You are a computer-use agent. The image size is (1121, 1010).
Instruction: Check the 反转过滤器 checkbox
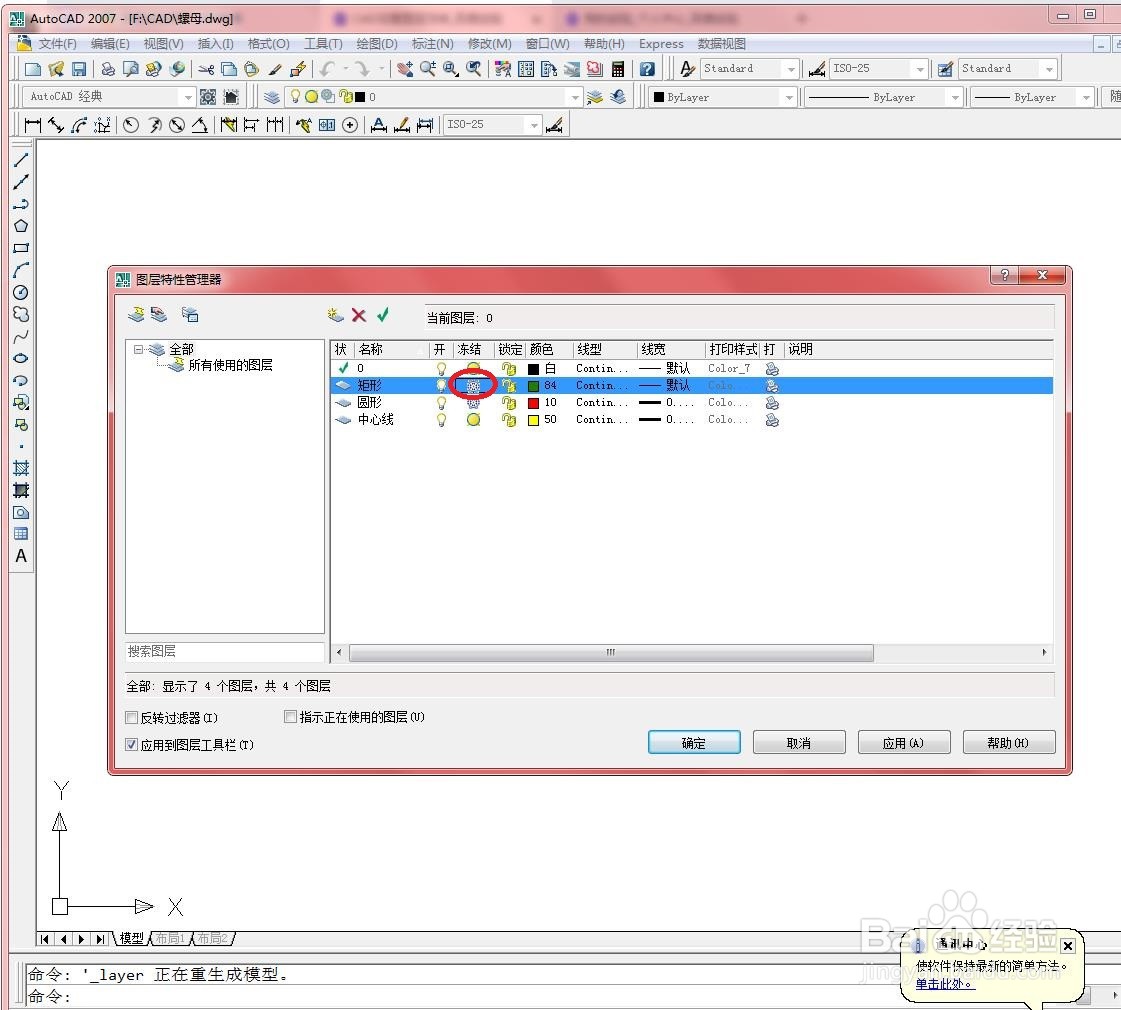[132, 717]
